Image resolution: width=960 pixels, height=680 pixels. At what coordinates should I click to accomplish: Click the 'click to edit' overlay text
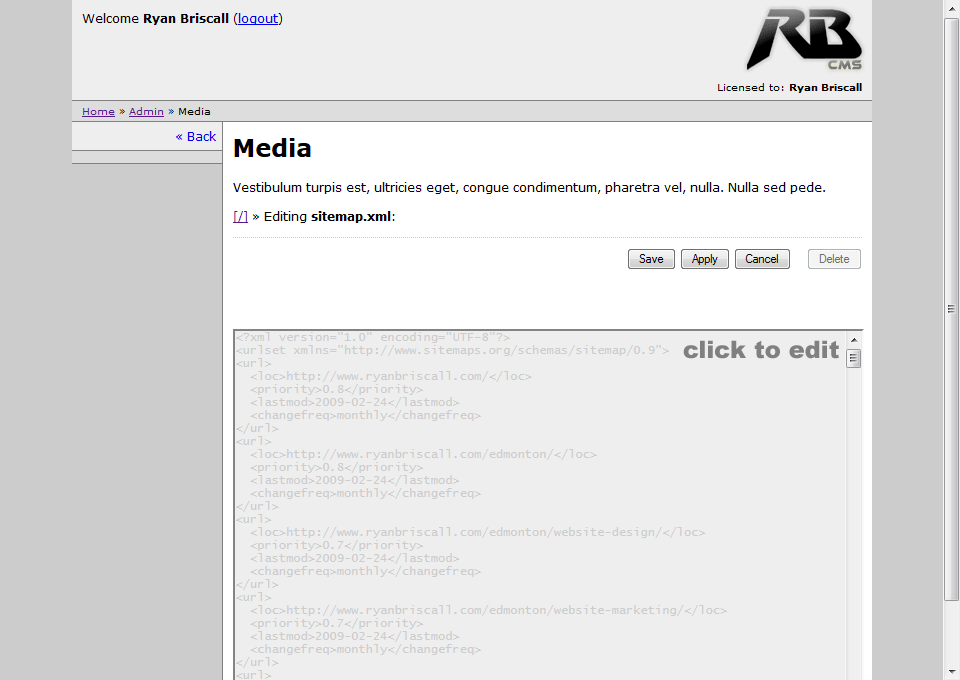pyautogui.click(x=761, y=350)
